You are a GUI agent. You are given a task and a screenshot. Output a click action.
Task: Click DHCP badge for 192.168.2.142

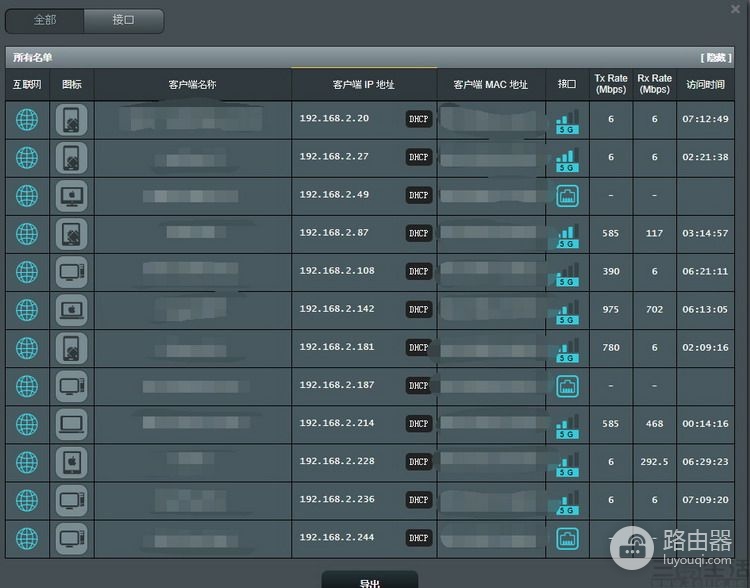coord(419,310)
